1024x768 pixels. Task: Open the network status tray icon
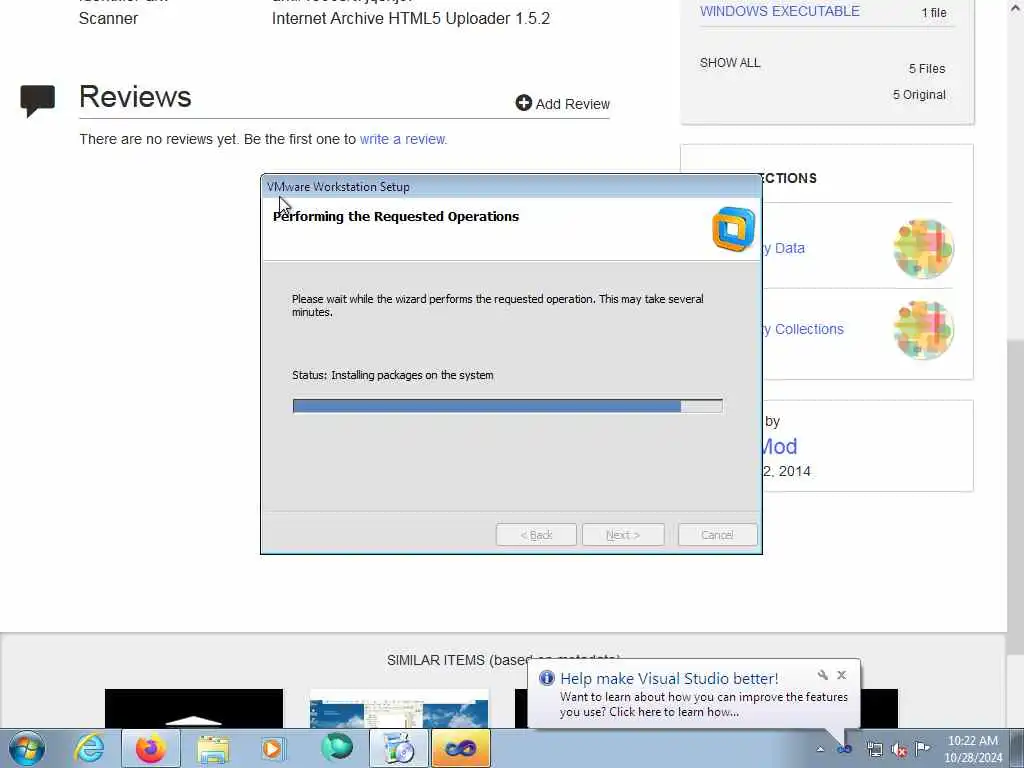(874, 749)
